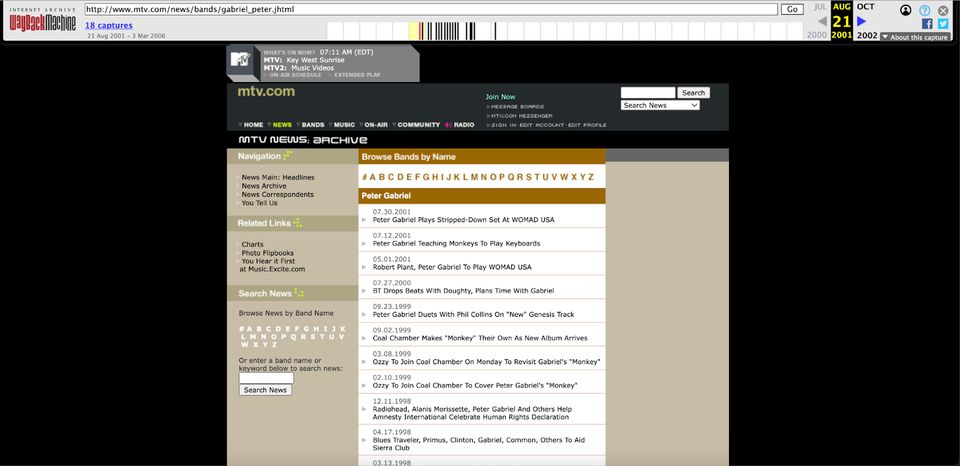The height and width of the screenshot is (466, 960).
Task: Open BT Drops Beats With Doughty article
Action: 463,291
